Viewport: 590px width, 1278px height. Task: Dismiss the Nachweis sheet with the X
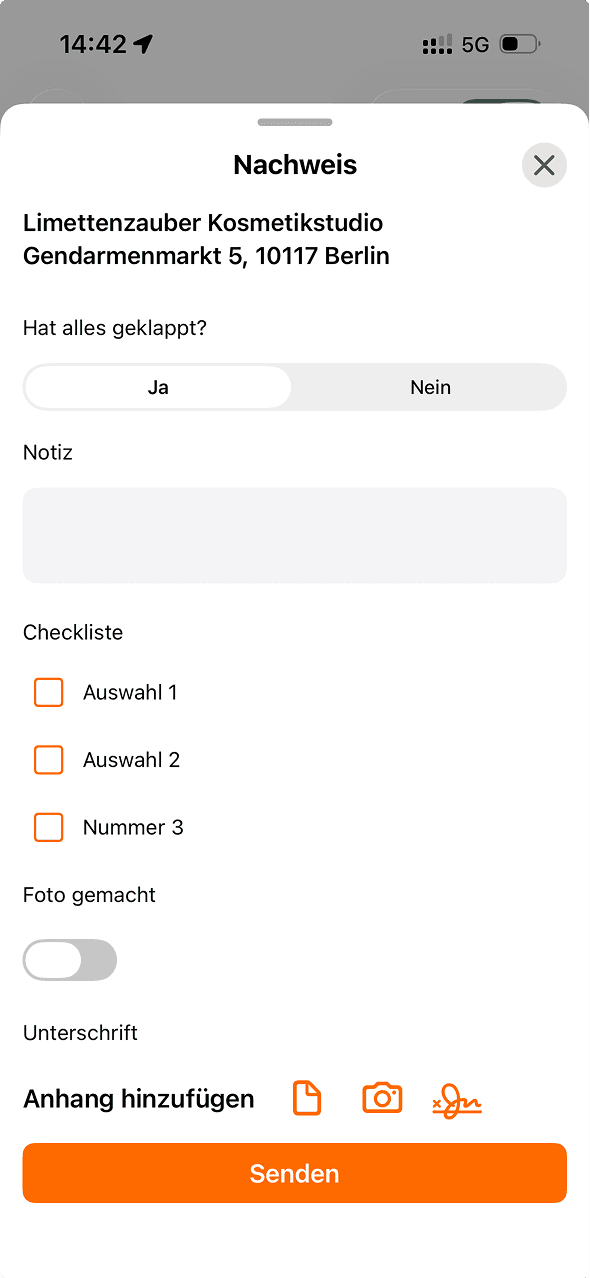pos(544,165)
